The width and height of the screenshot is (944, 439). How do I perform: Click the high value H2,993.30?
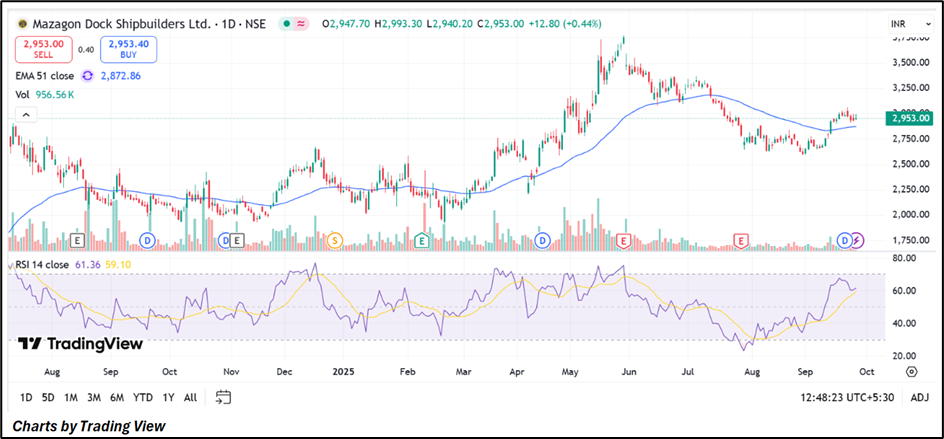(x=397, y=24)
